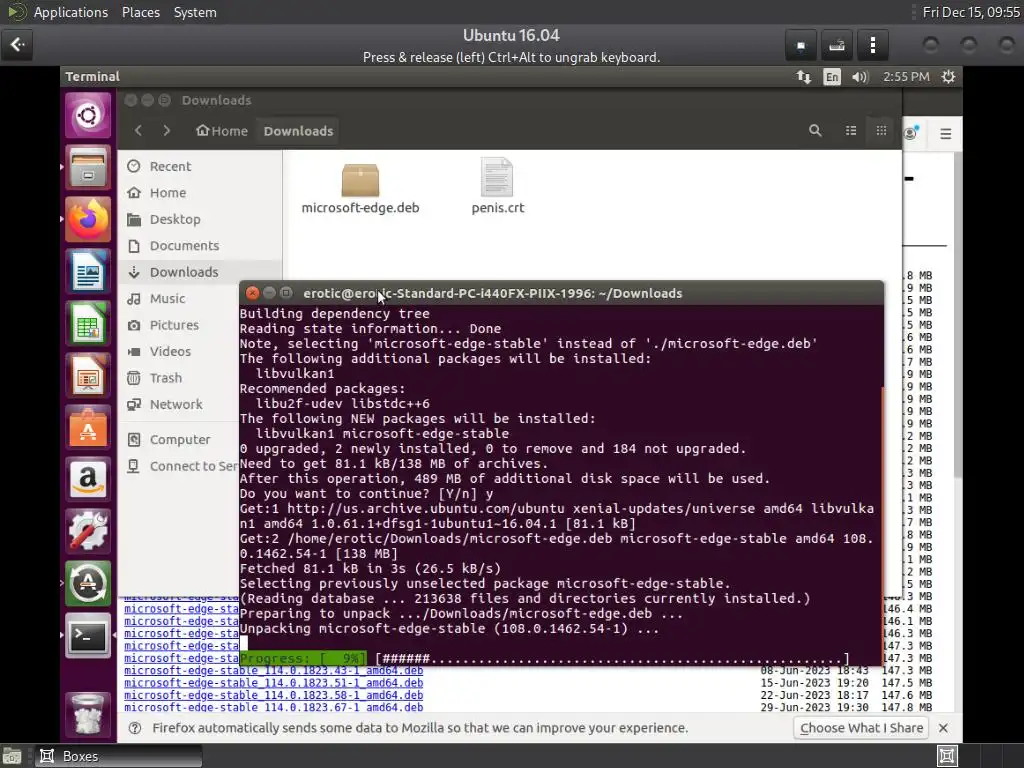Click Downloads in the path bar
Screen dimensions: 1024x768
pos(298,131)
